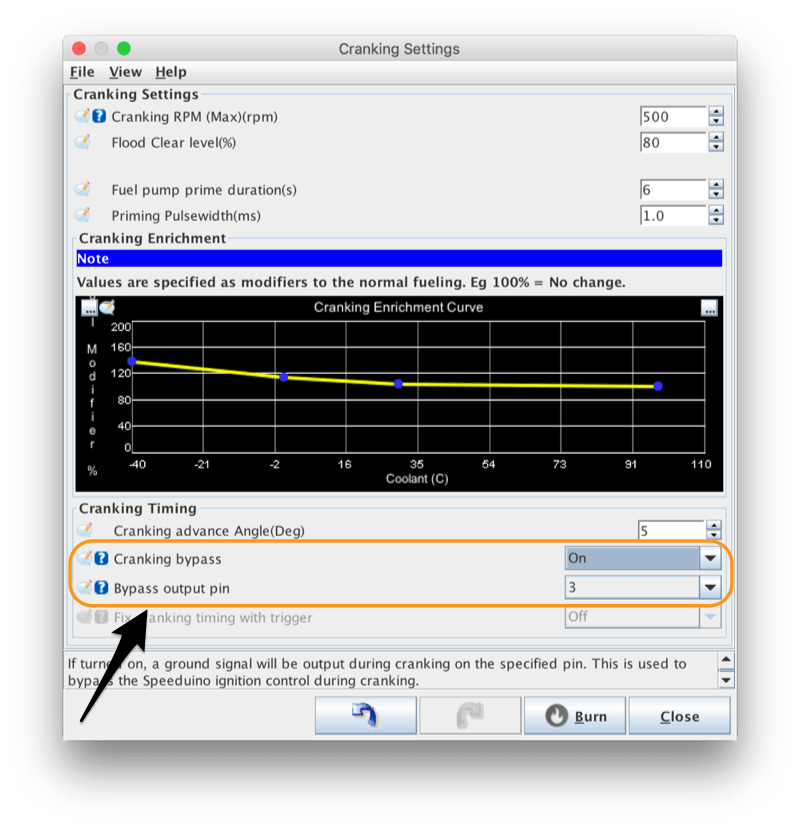Click the help icon for Bypass output pin
Screen dimensions: 800x830
pos(101,587)
